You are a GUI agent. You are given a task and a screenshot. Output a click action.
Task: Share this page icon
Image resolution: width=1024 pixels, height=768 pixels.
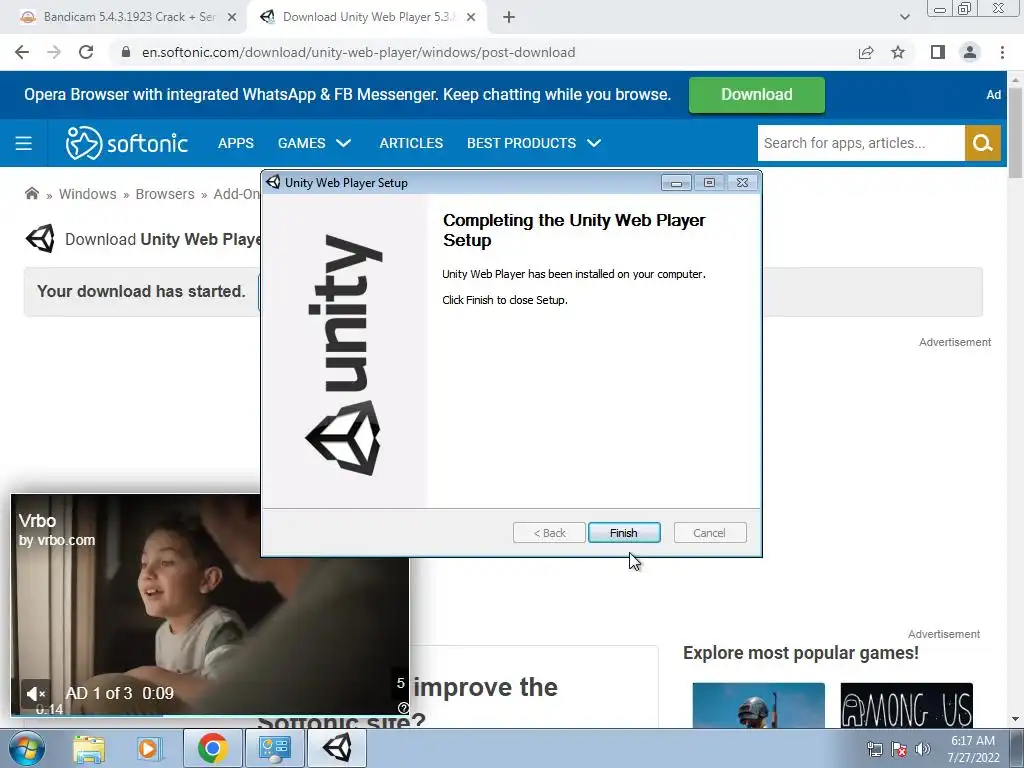[x=866, y=52]
